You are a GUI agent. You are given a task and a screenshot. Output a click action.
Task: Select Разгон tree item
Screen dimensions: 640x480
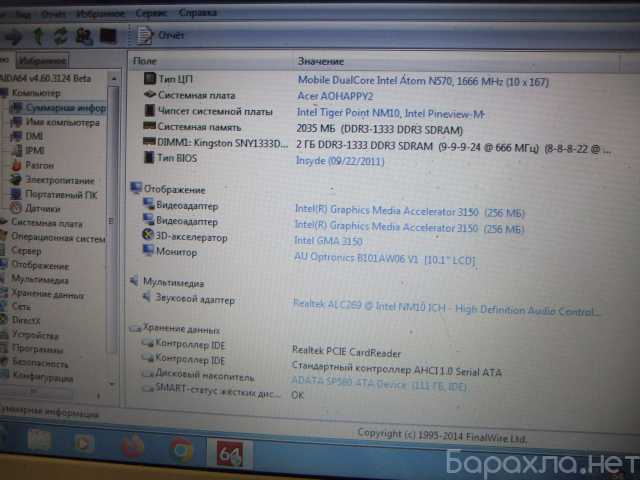tap(39, 165)
